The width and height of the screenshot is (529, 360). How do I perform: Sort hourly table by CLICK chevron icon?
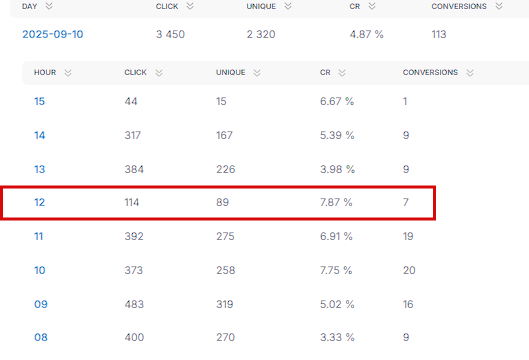pyautogui.click(x=159, y=73)
